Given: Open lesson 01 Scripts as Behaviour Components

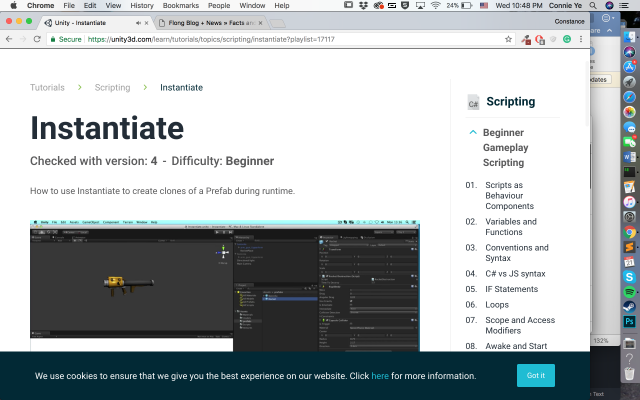Looking at the screenshot, I should coord(510,196).
